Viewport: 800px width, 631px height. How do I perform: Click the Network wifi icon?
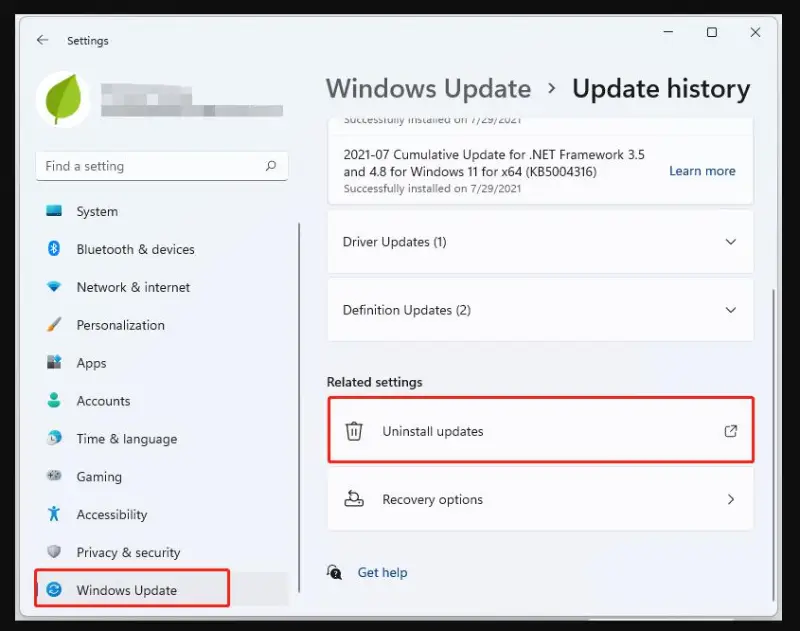click(x=54, y=286)
